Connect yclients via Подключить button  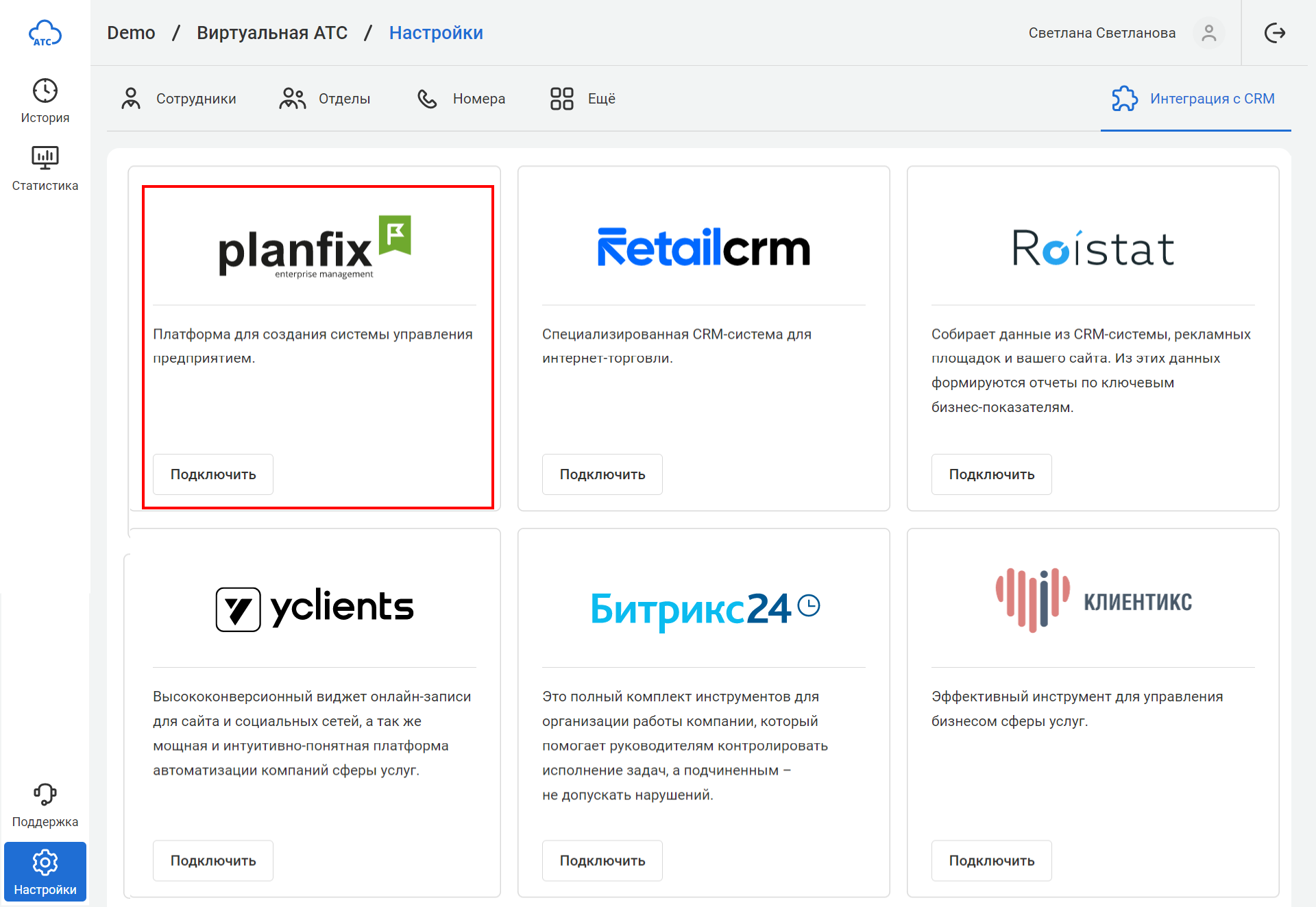click(x=213, y=860)
